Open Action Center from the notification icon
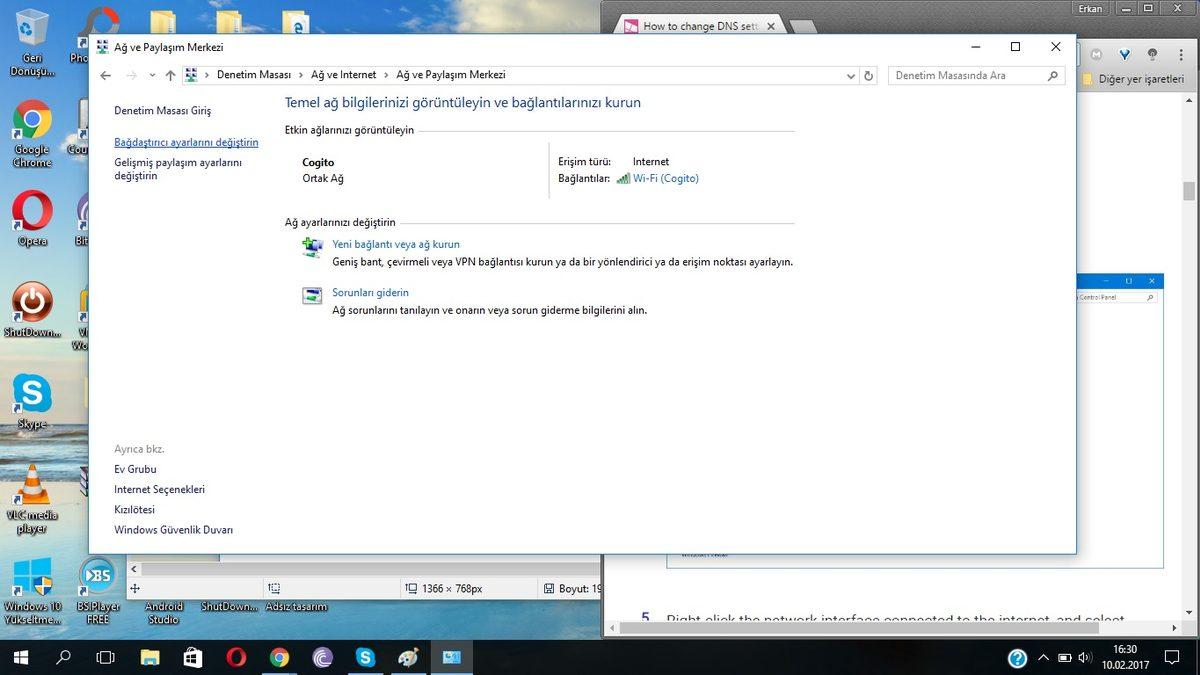The height and width of the screenshot is (675, 1200). click(x=1171, y=658)
